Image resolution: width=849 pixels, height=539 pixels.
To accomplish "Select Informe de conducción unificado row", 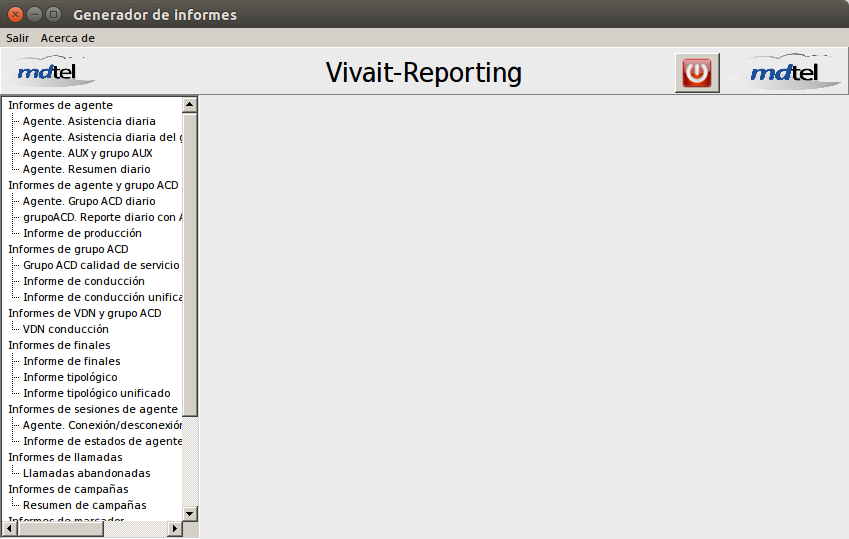I will point(102,297).
